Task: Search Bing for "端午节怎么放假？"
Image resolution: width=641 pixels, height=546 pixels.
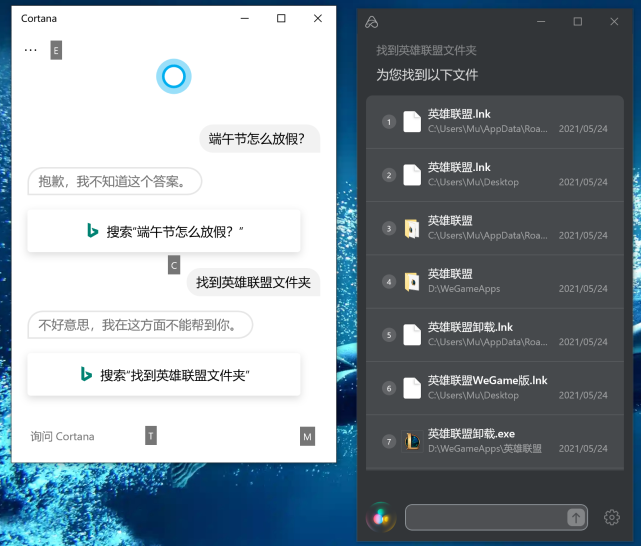Action: tap(164, 231)
